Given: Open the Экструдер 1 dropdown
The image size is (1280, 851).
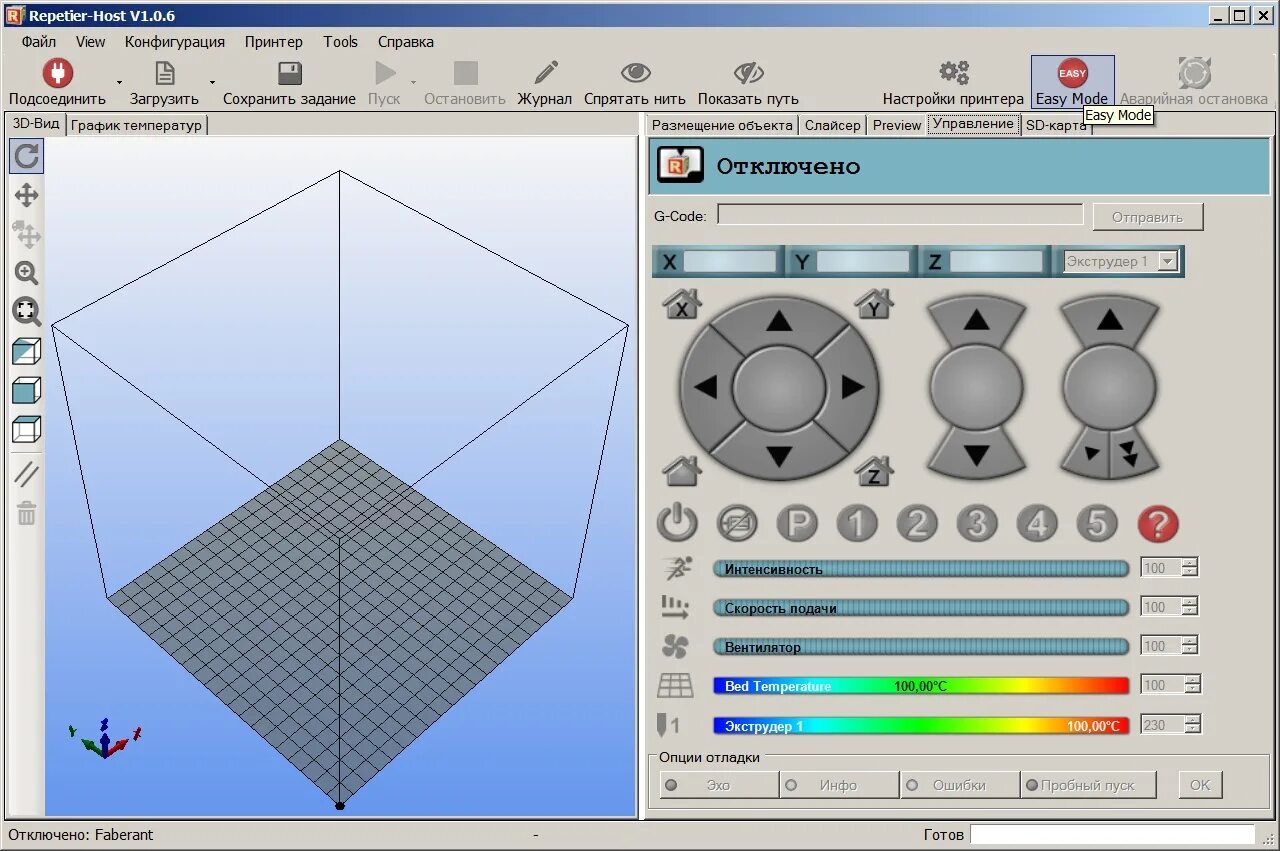Looking at the screenshot, I should click(x=1121, y=261).
